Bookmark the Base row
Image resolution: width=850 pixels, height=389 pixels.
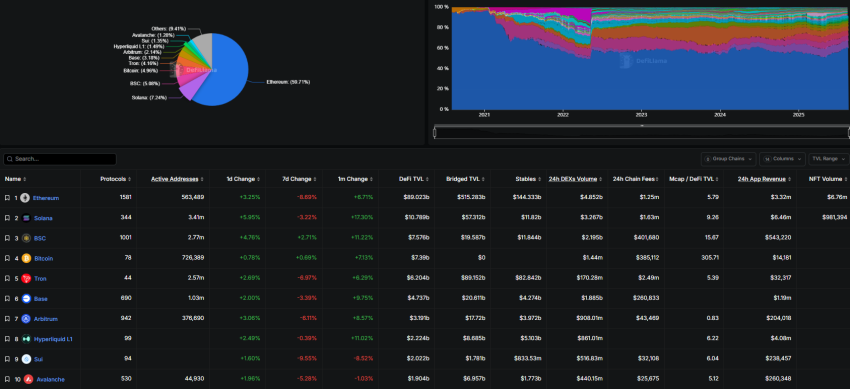tap(7, 299)
